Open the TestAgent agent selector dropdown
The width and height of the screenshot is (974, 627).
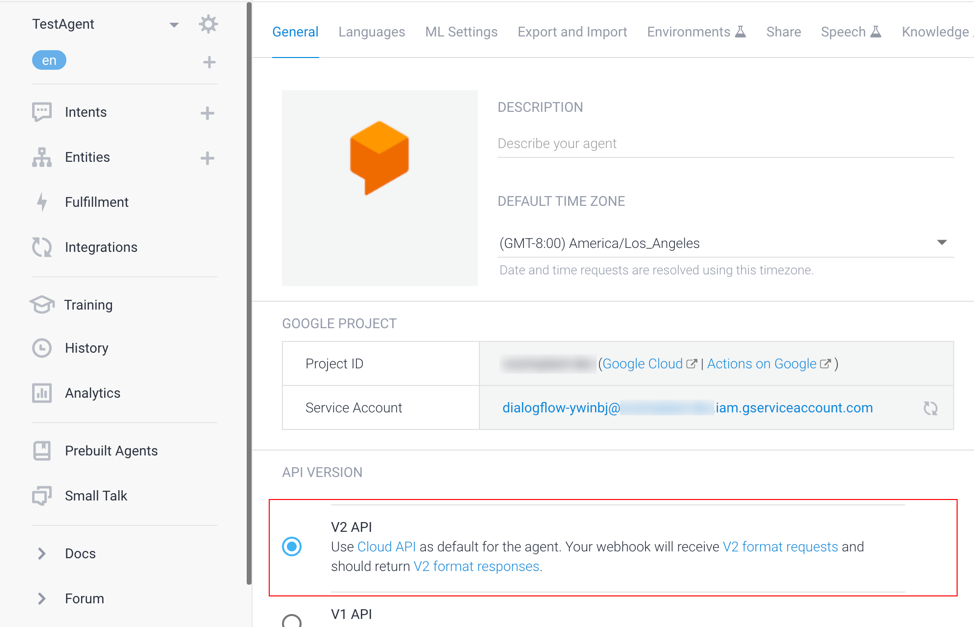pos(173,25)
